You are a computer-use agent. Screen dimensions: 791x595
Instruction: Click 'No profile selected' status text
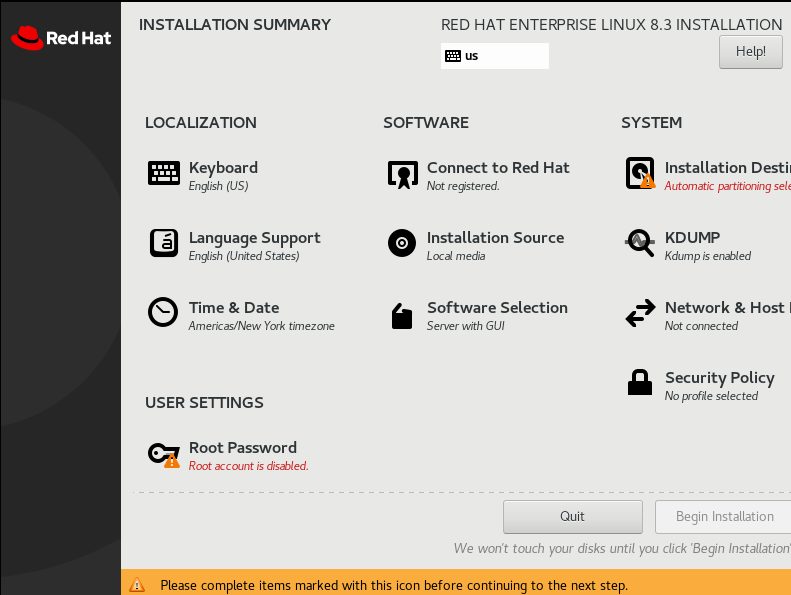point(711,396)
